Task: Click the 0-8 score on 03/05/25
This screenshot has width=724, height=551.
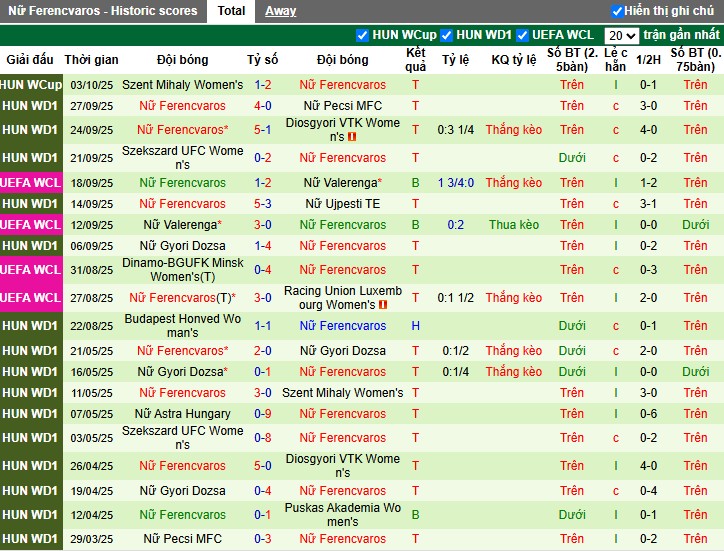Action: pos(262,438)
